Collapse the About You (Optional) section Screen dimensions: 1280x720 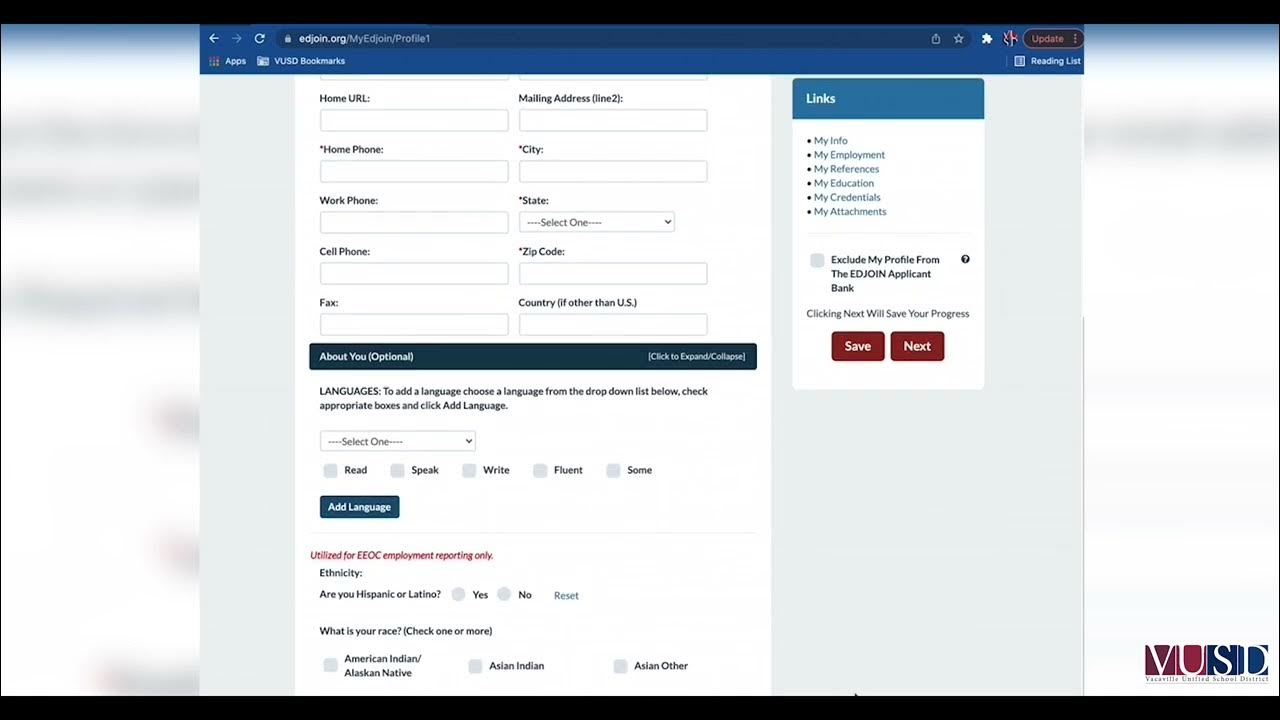tap(533, 356)
